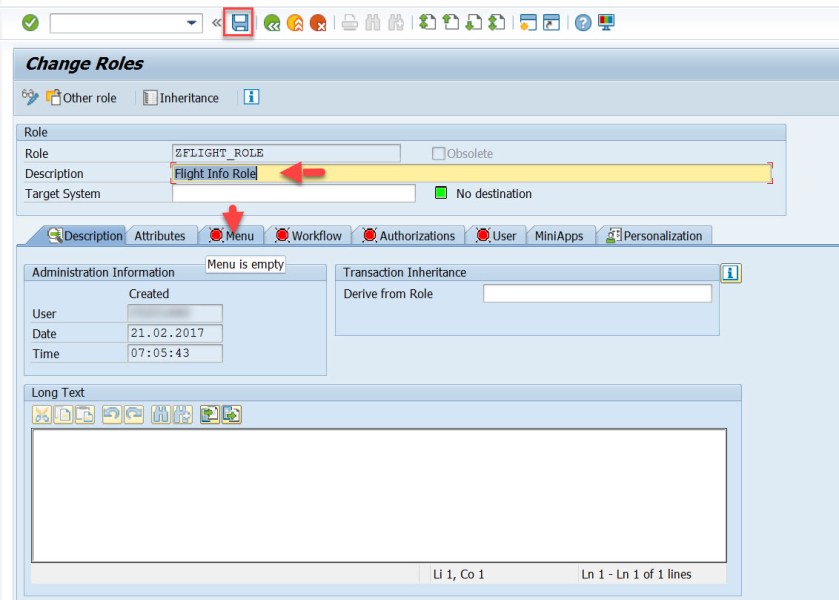Viewport: 839px width, 600px height.
Task: Switch to the Personalization tab
Action: pyautogui.click(x=654, y=236)
